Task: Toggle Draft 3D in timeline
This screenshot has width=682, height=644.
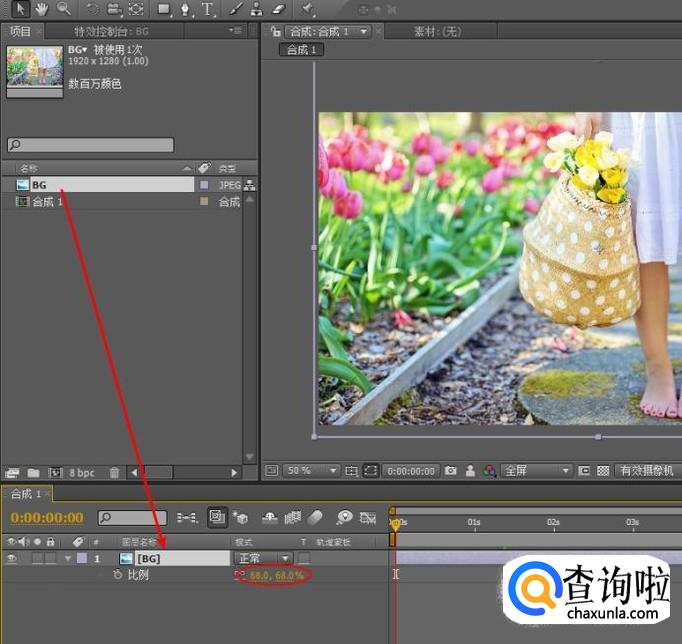Action: point(241,517)
